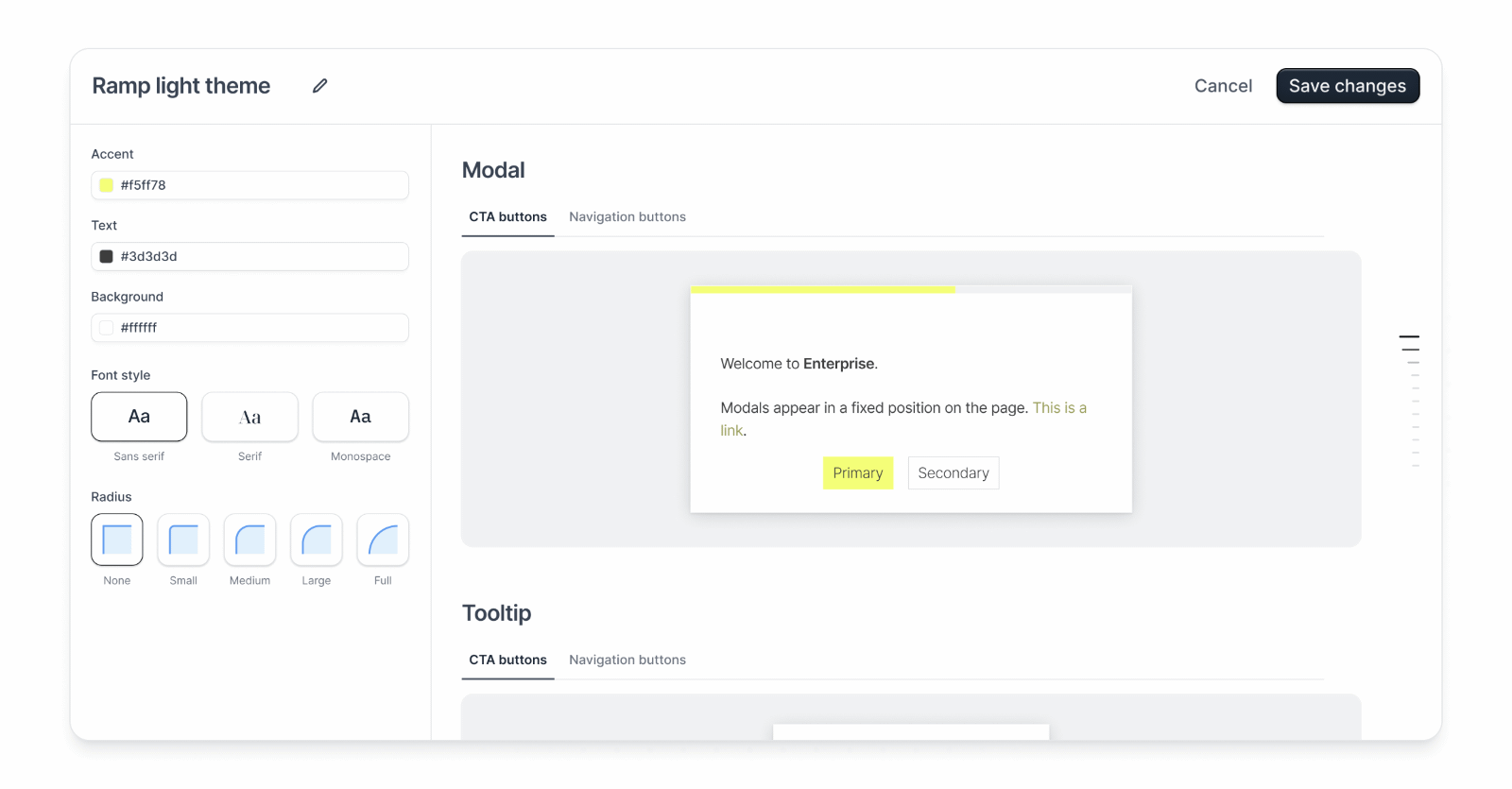Image resolution: width=1512 pixels, height=789 pixels.
Task: Click the 'Ramp light theme' title
Action: pos(181,86)
